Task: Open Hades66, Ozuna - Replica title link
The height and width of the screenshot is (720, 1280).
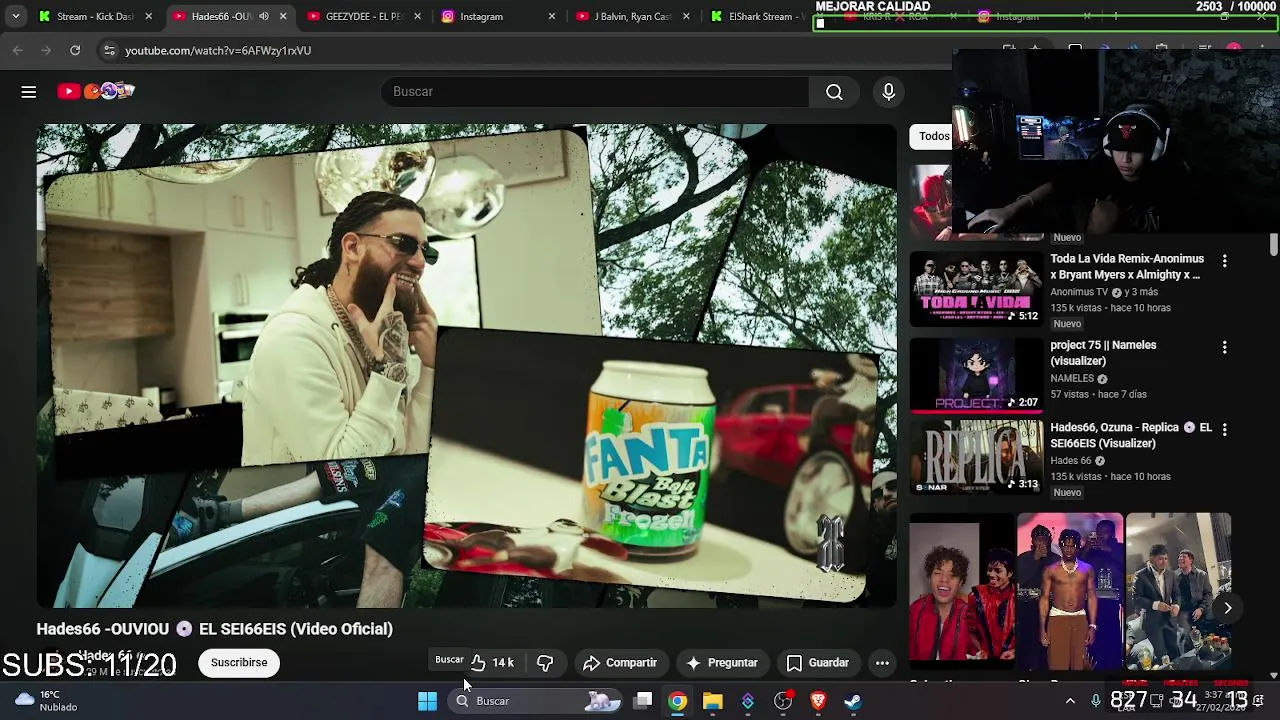Action: pyautogui.click(x=1131, y=435)
